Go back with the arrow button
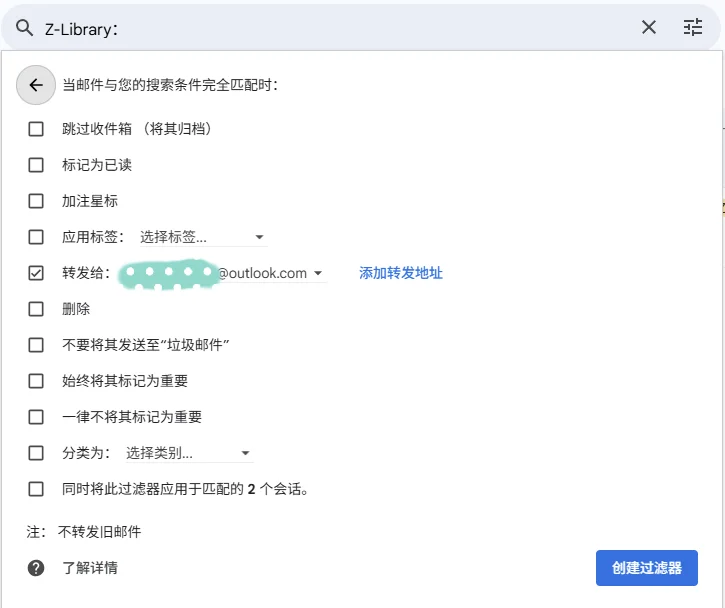The image size is (725, 608). click(36, 85)
